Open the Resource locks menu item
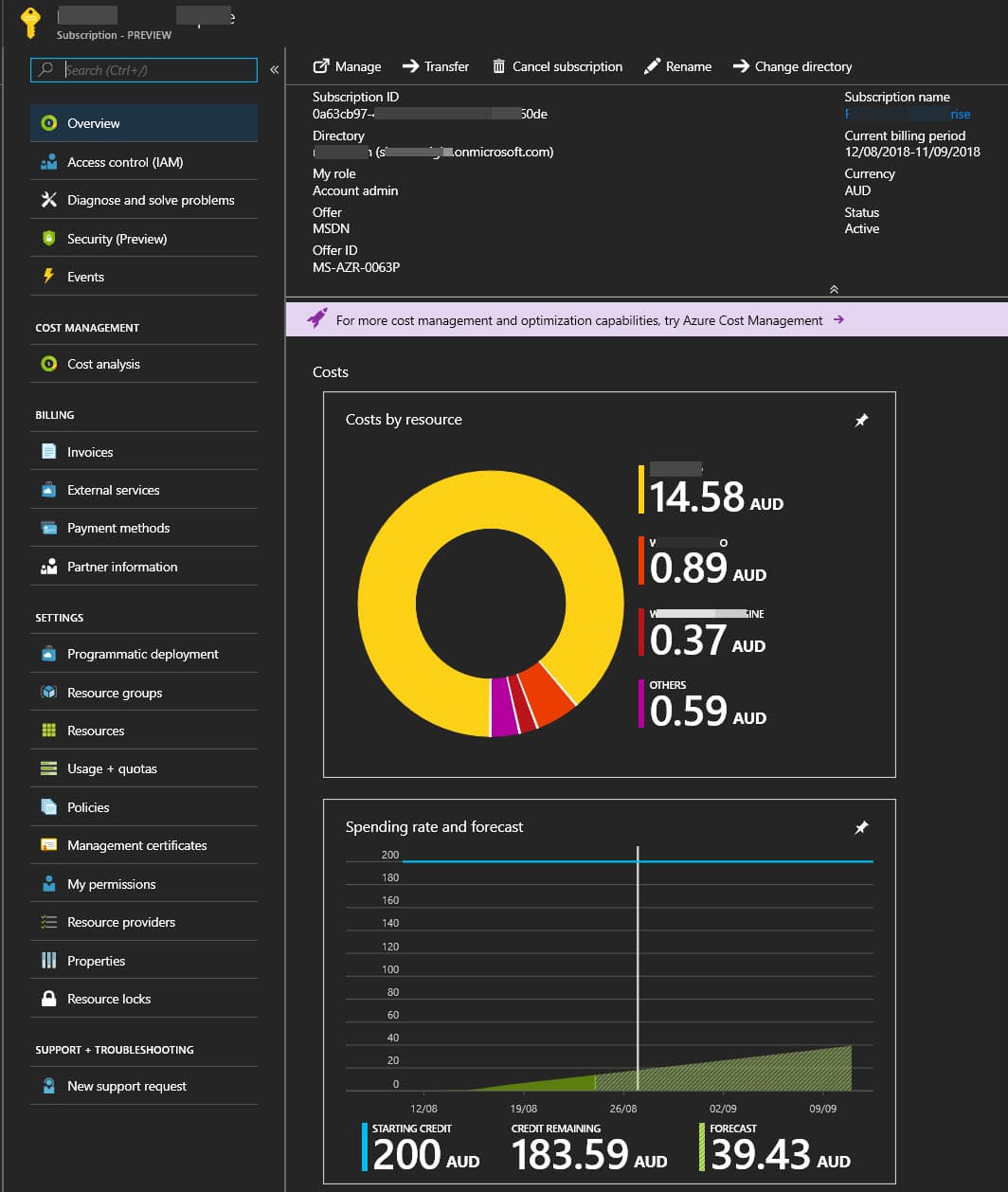The width and height of the screenshot is (1008, 1192). [x=144, y=999]
